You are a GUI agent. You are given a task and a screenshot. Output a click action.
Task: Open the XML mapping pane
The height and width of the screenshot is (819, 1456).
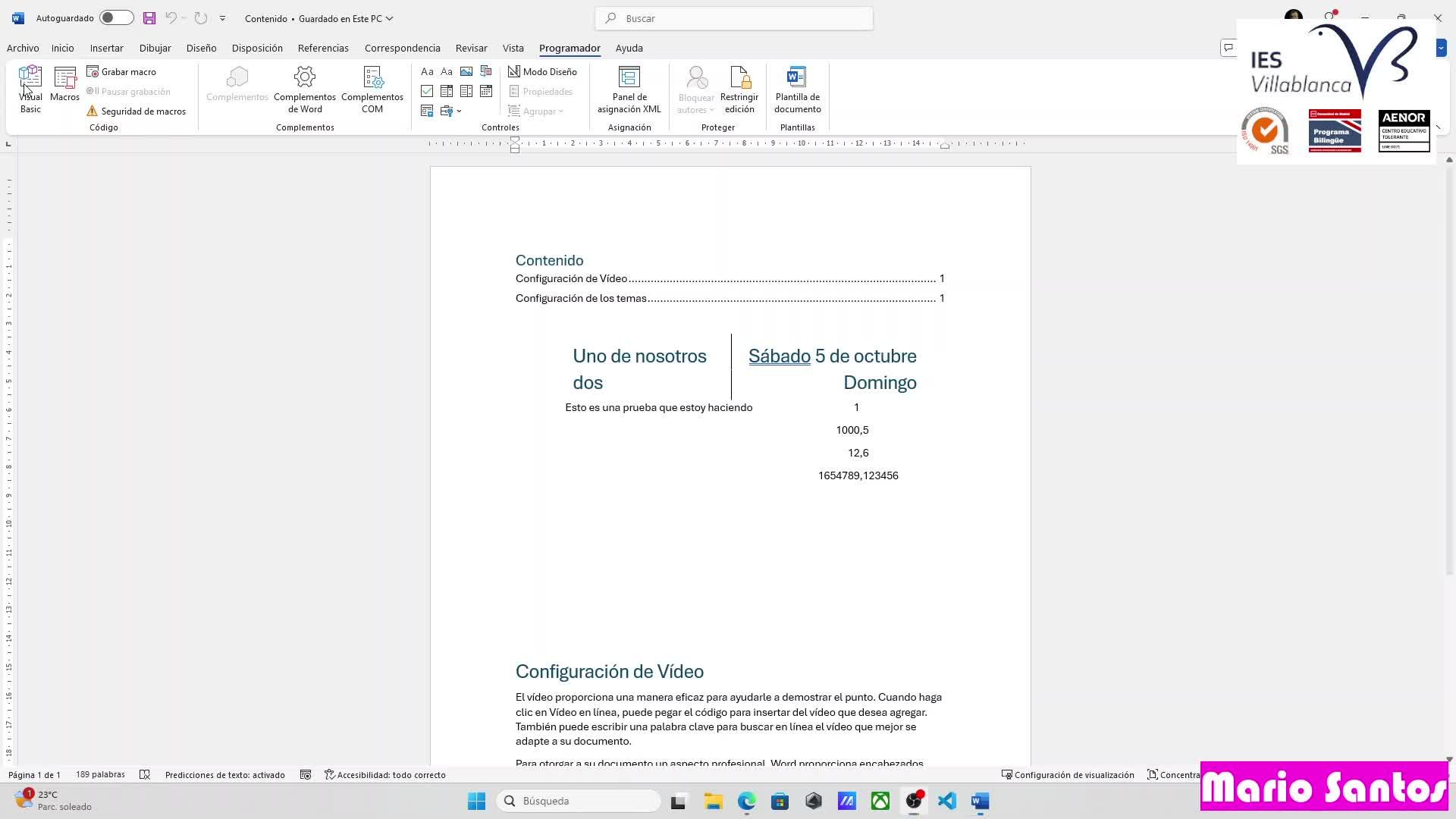(629, 89)
